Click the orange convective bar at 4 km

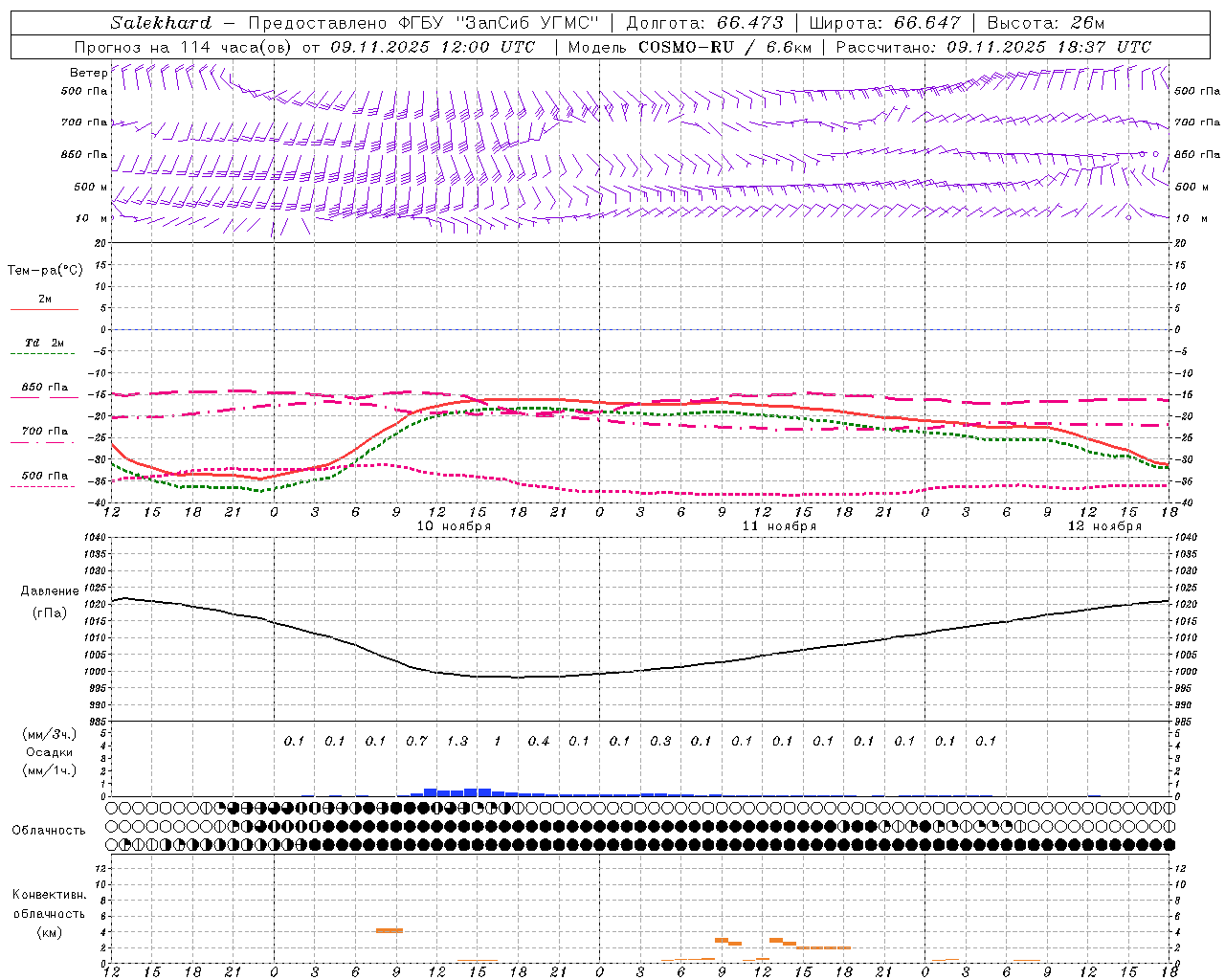point(390,930)
